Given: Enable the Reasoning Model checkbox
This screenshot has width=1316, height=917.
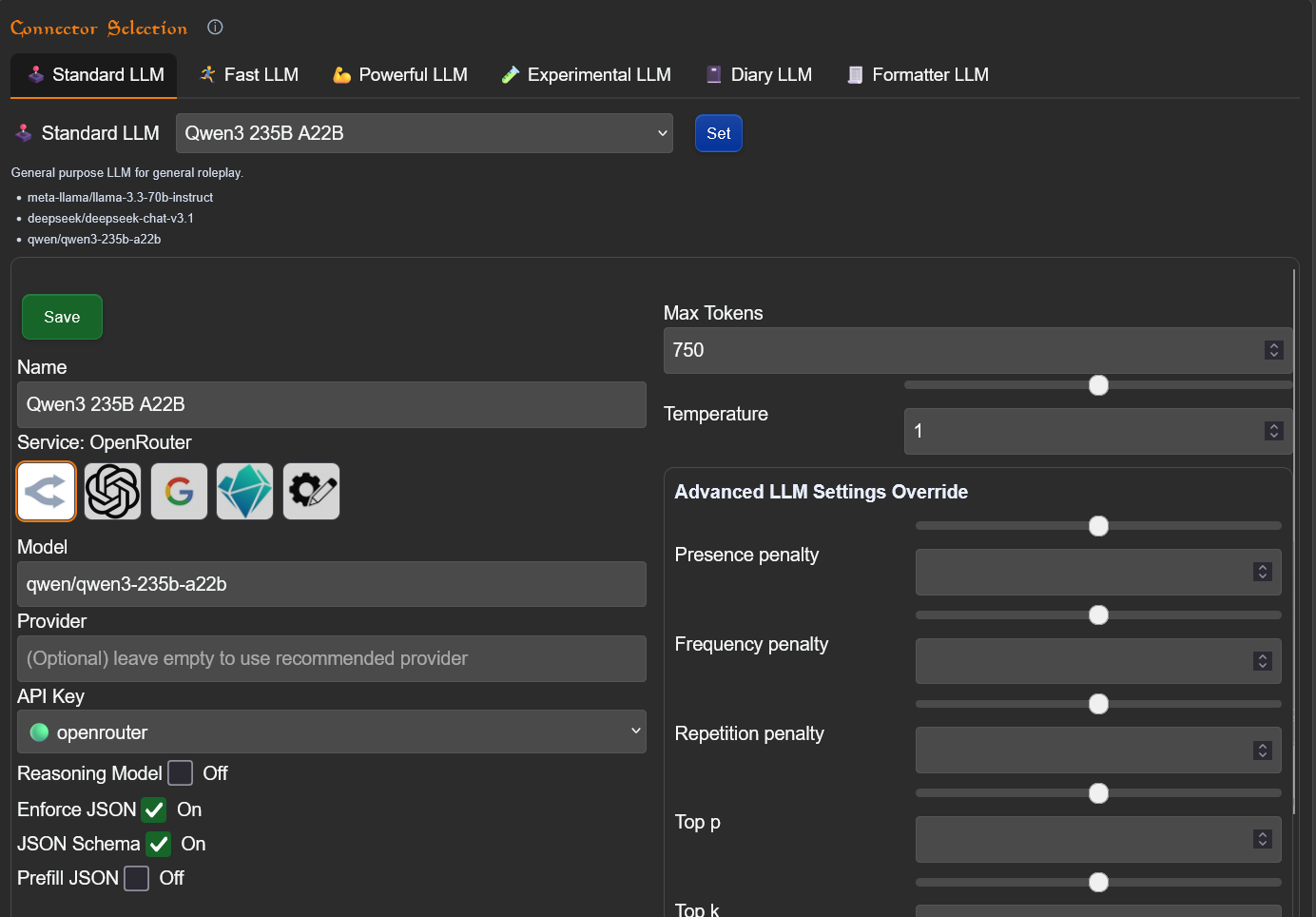Looking at the screenshot, I should (x=181, y=773).
